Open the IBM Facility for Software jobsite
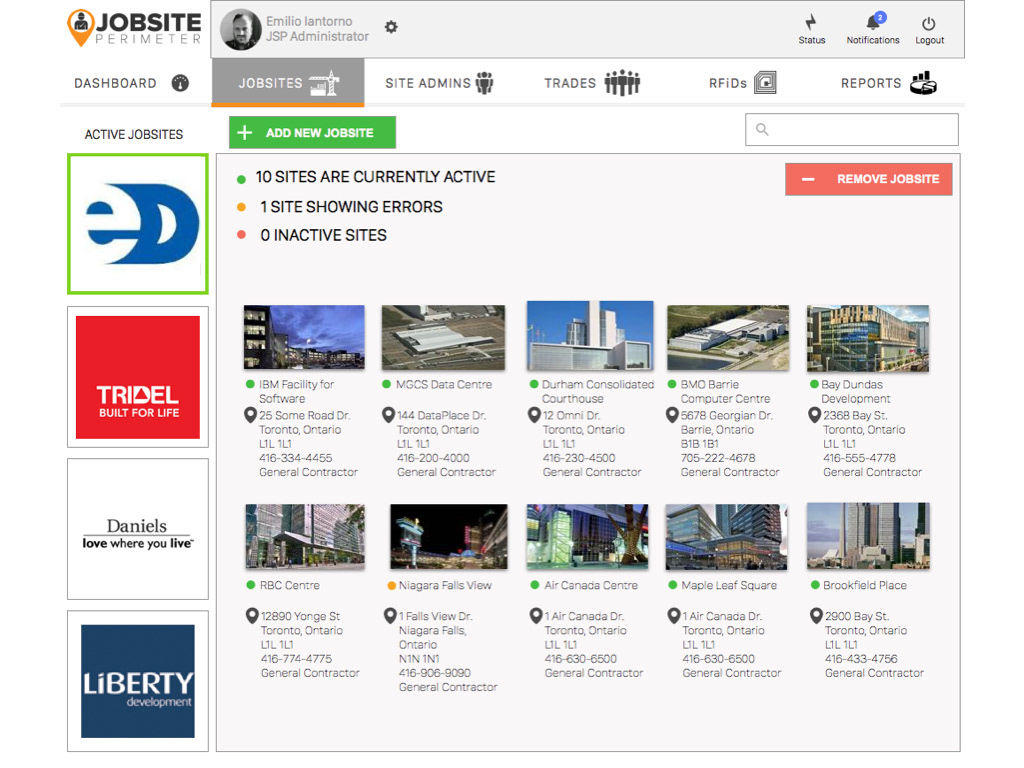Viewport: 1024px width, 768px height. coord(296,392)
